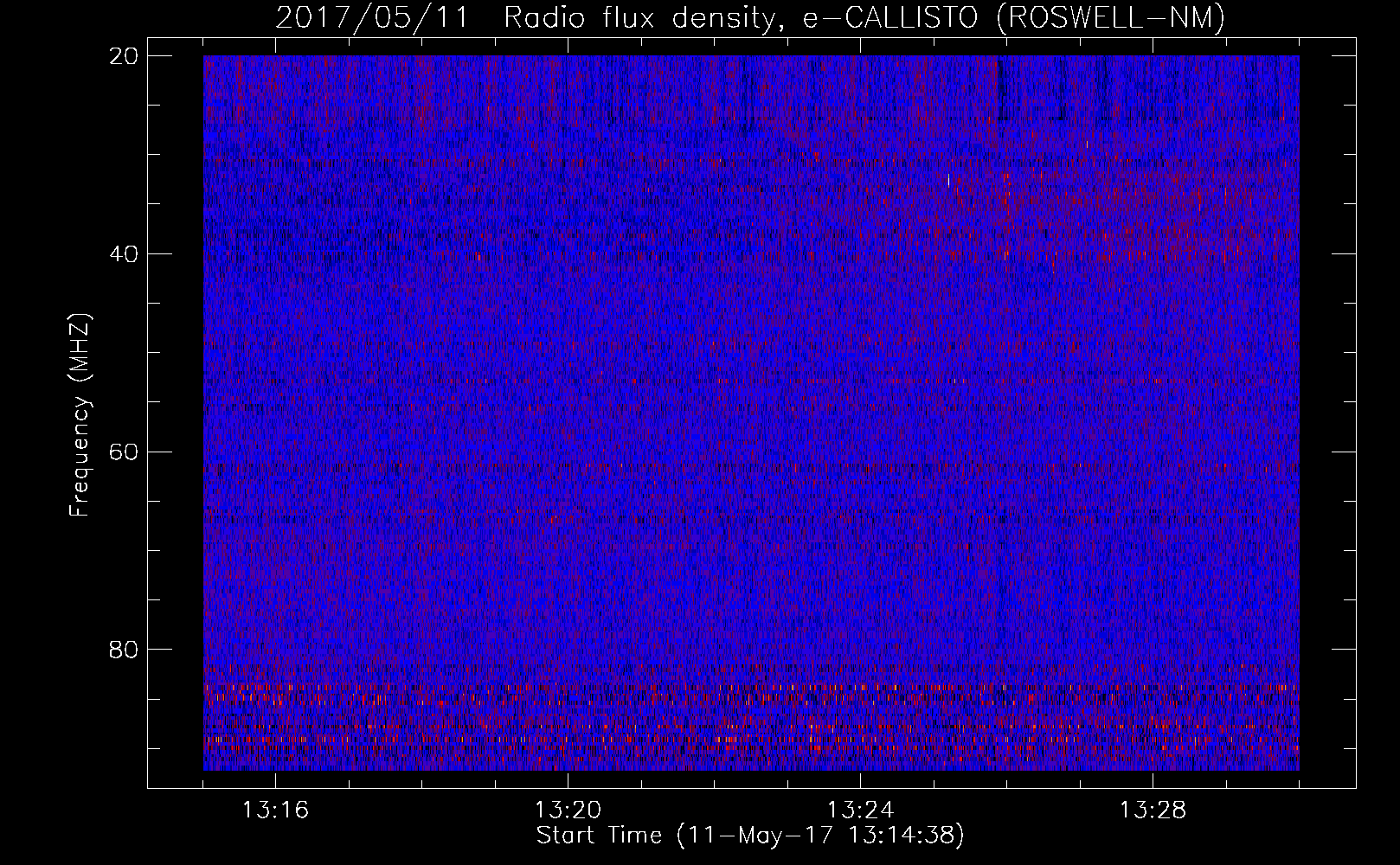Click the 'Start Time (11-May-17 13:14:38)' label
This screenshot has height=865, width=1400.
tap(750, 836)
